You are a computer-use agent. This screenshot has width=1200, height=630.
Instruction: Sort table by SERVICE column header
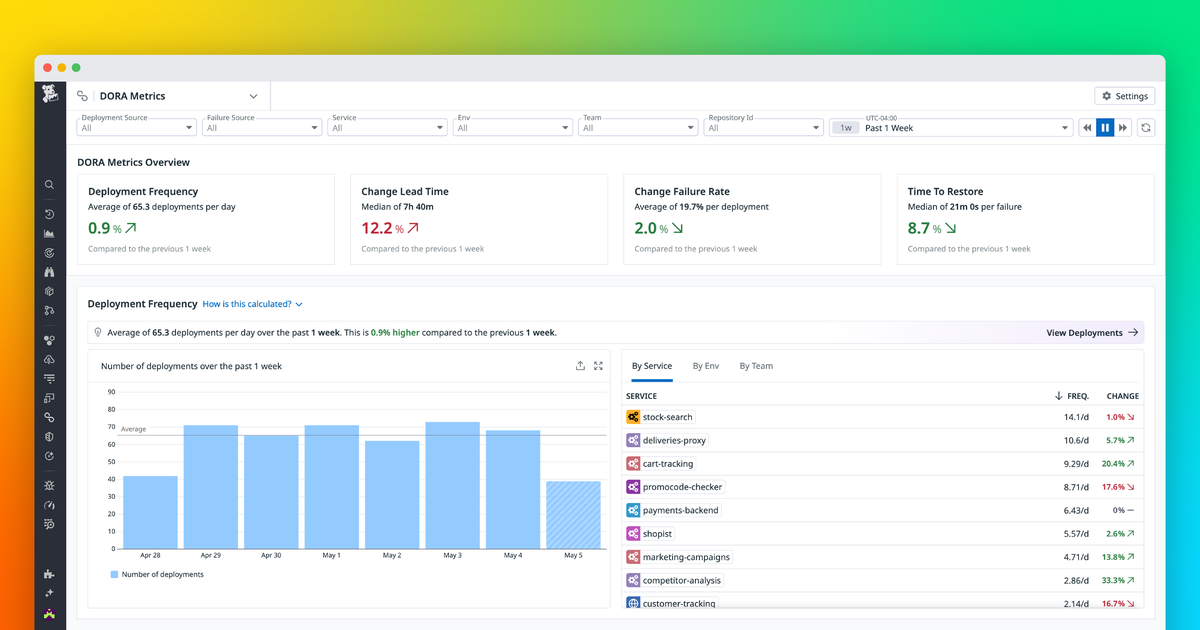click(641, 396)
